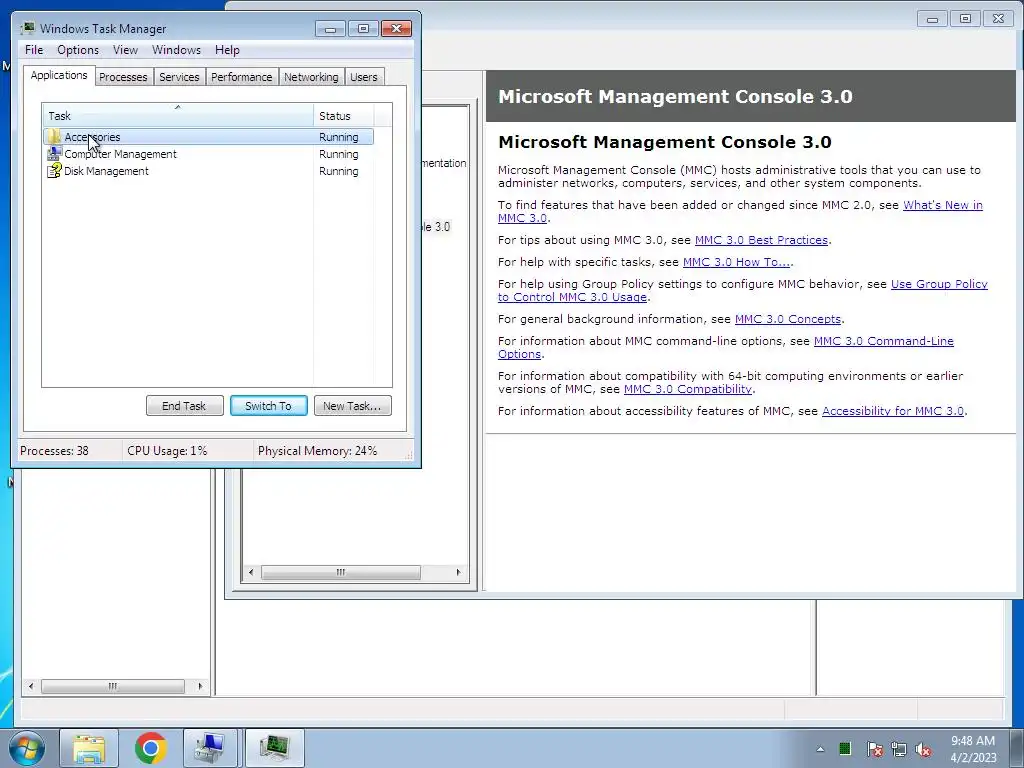Open the View menu in Task Manager
This screenshot has height=768, width=1024.
pos(125,50)
